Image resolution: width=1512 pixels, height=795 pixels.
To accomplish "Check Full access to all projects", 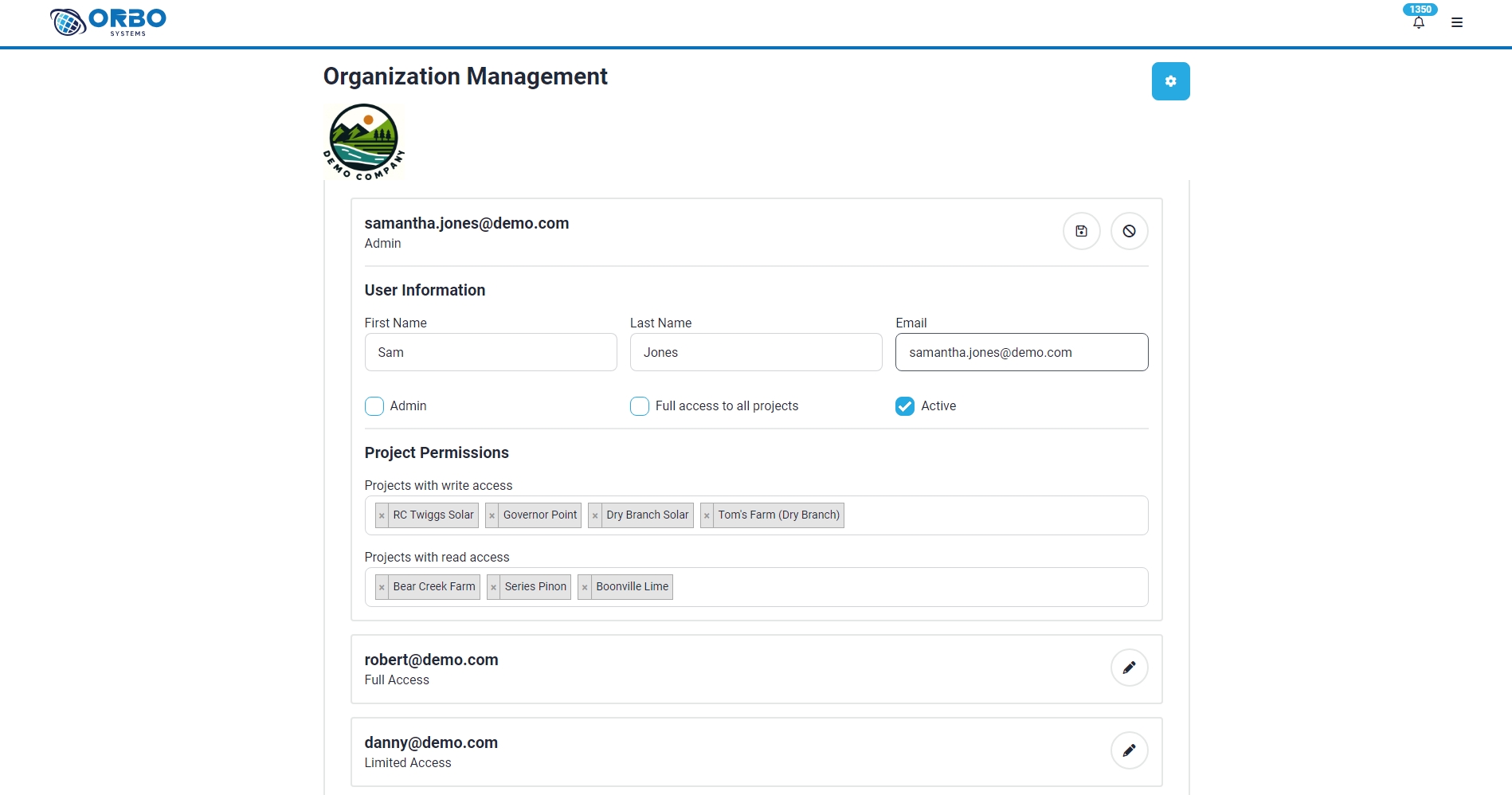I will pyautogui.click(x=640, y=406).
